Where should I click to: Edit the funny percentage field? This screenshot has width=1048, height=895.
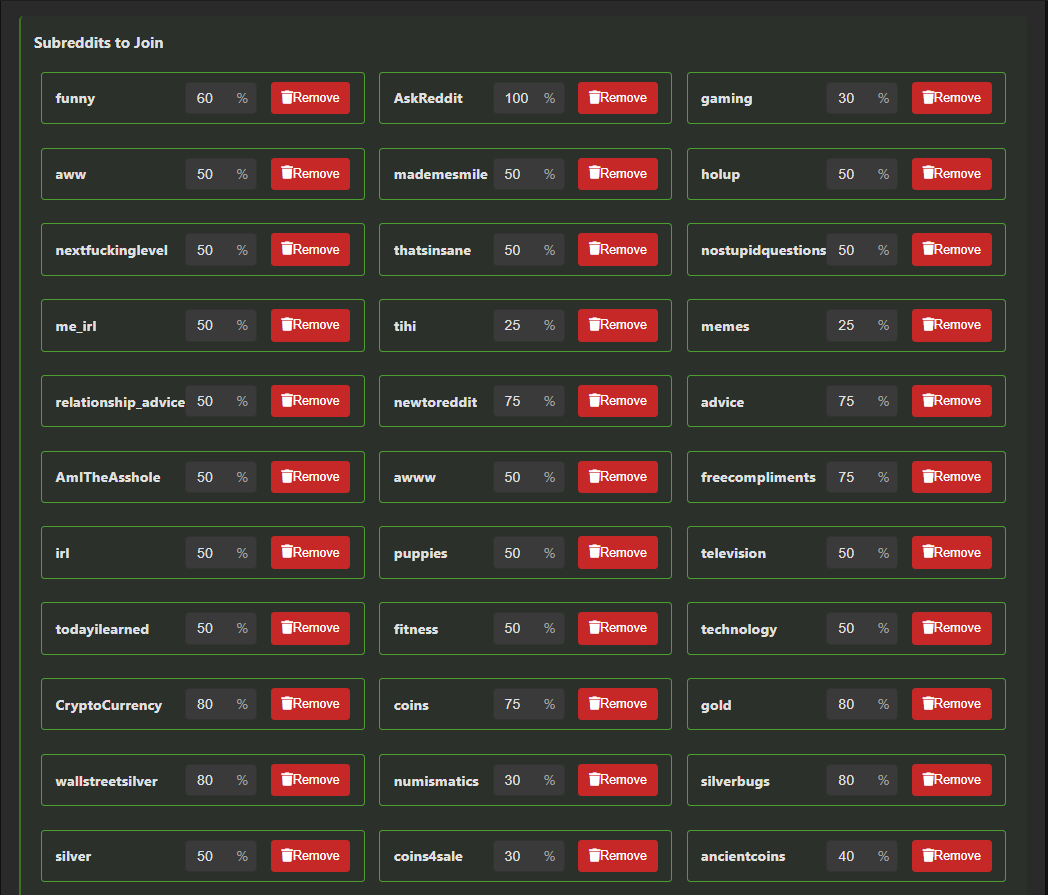(x=221, y=98)
